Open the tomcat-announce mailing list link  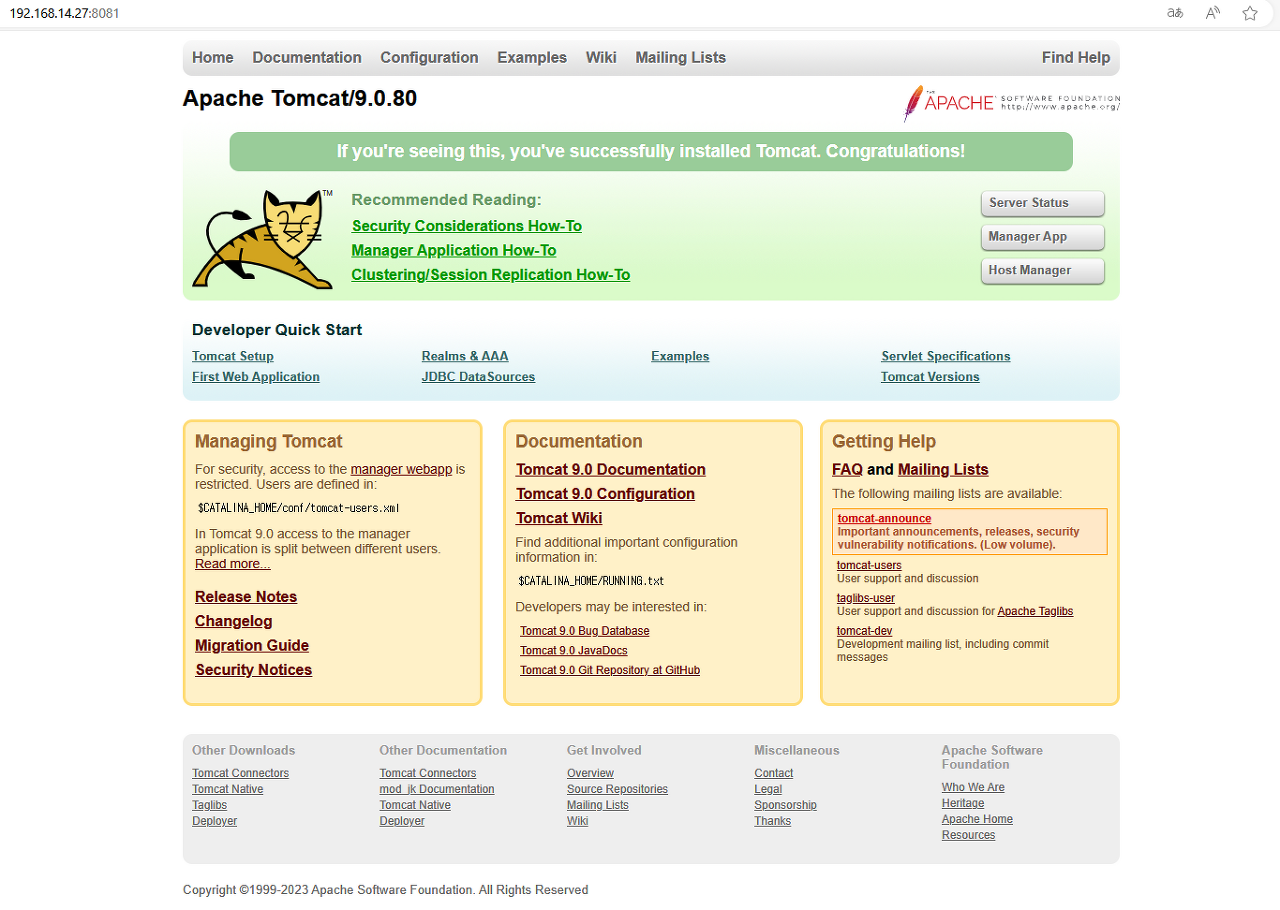(x=884, y=519)
